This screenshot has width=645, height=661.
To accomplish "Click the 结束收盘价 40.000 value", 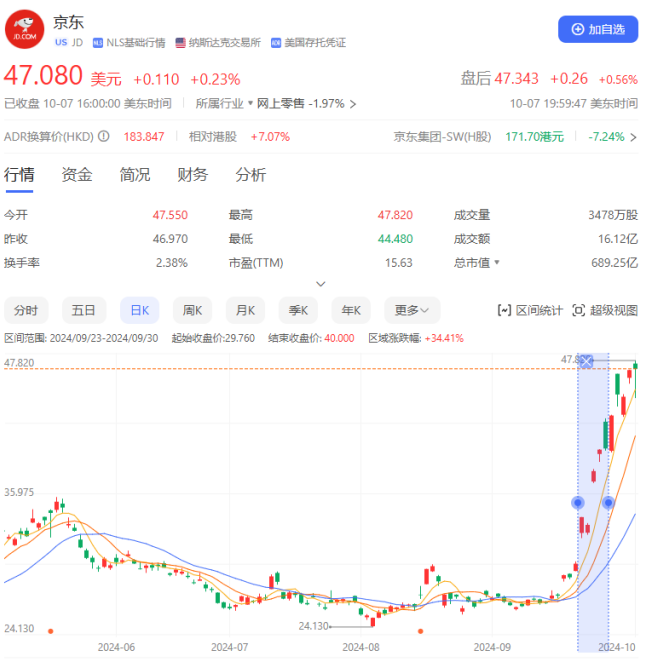I will point(339,338).
